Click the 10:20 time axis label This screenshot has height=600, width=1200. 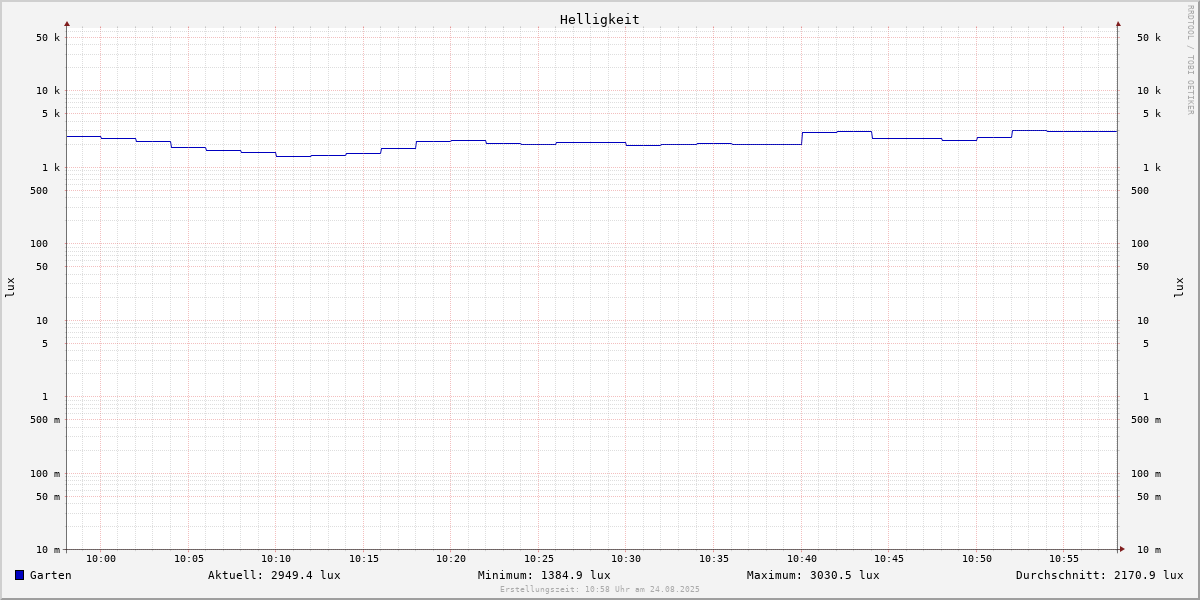451,559
